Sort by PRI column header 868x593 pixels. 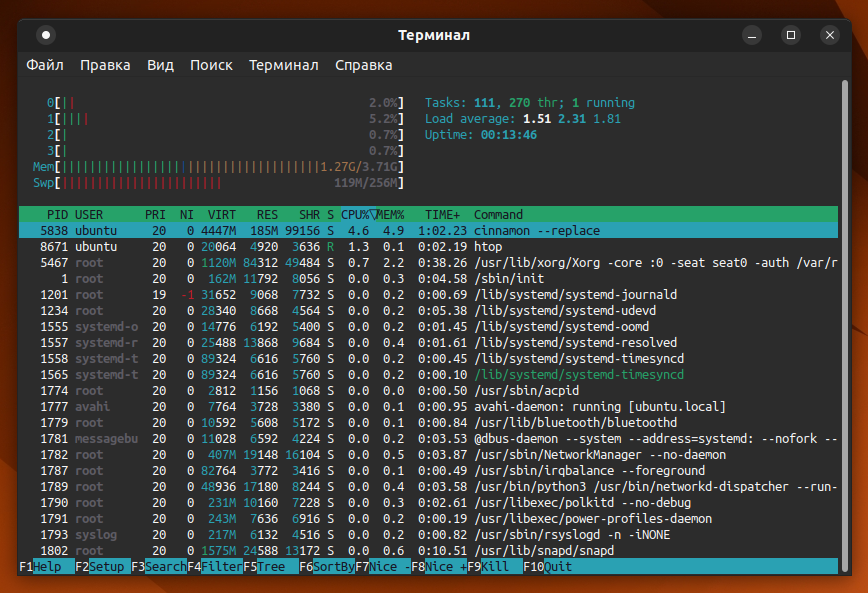[156, 214]
